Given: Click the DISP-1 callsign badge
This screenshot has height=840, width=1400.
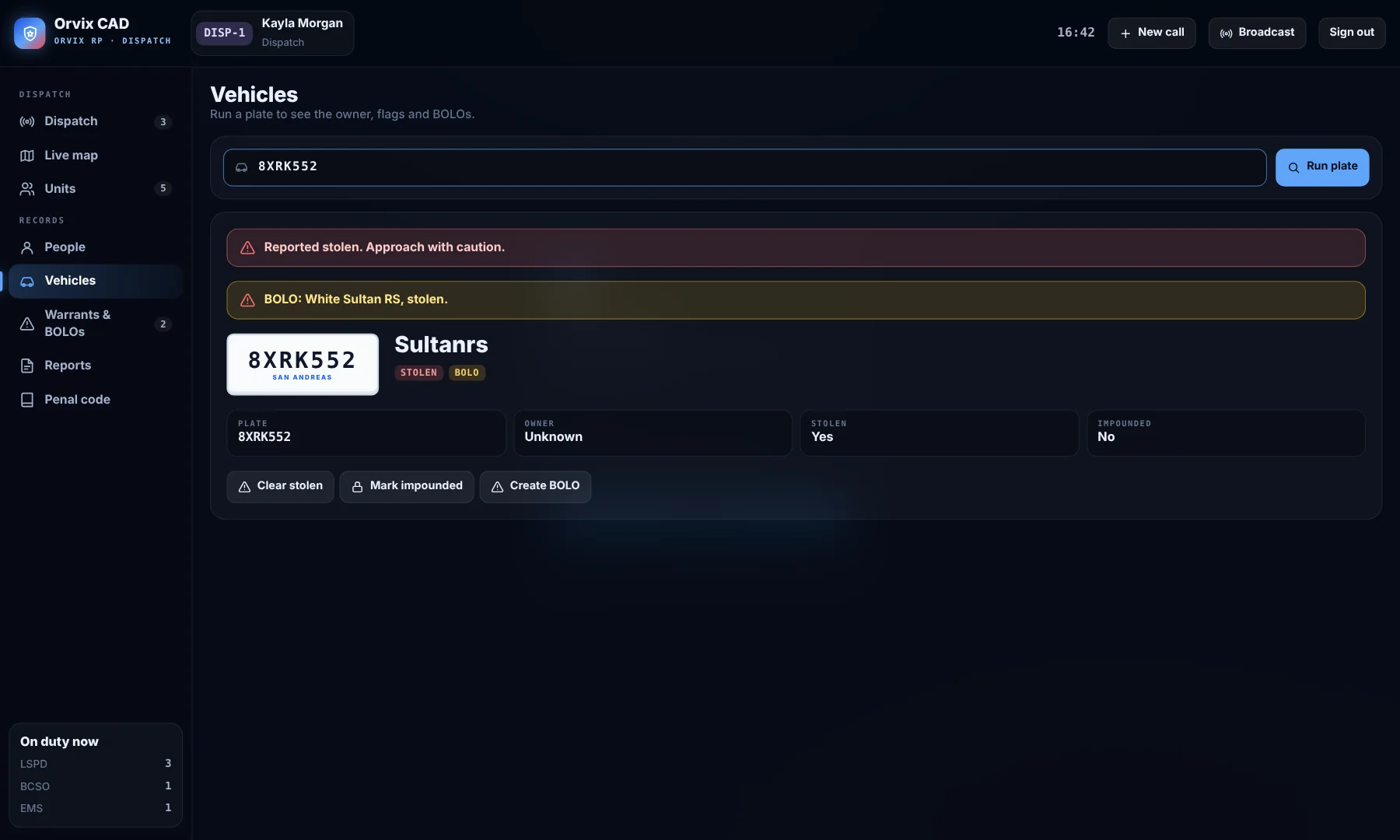Looking at the screenshot, I should coord(224,33).
